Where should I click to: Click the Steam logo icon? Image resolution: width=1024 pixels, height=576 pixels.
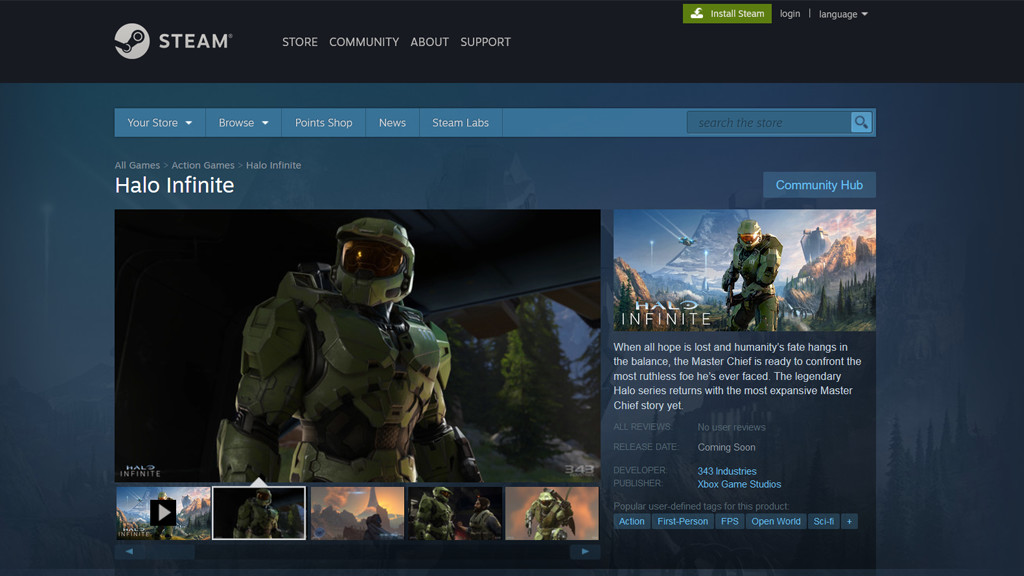pyautogui.click(x=132, y=42)
